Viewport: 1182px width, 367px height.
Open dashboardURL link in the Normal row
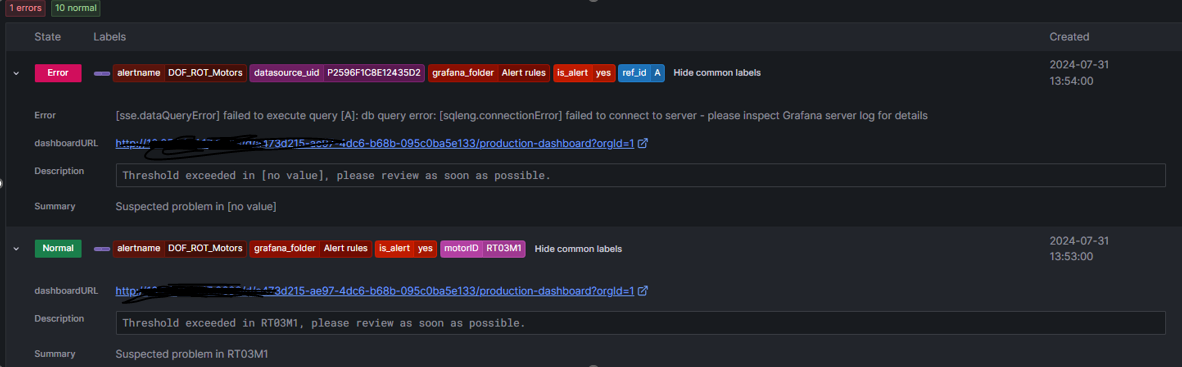[x=375, y=291]
